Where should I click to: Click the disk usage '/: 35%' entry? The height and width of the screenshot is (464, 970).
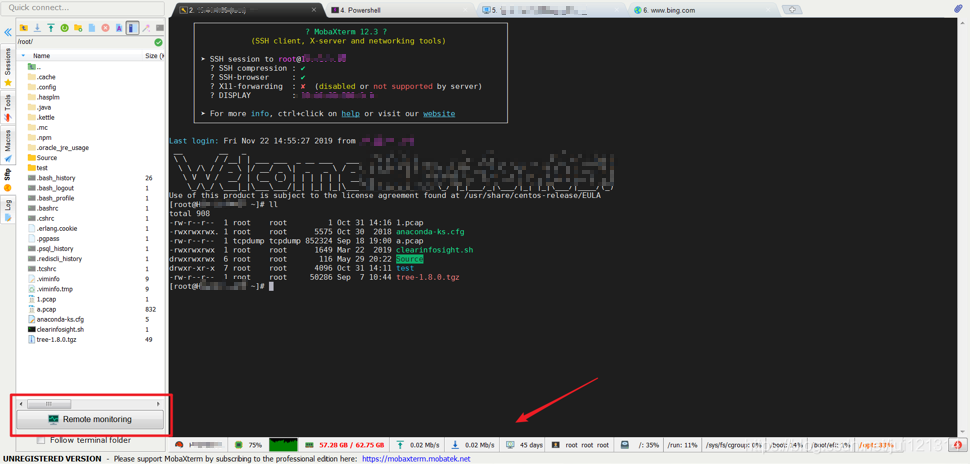(x=641, y=445)
